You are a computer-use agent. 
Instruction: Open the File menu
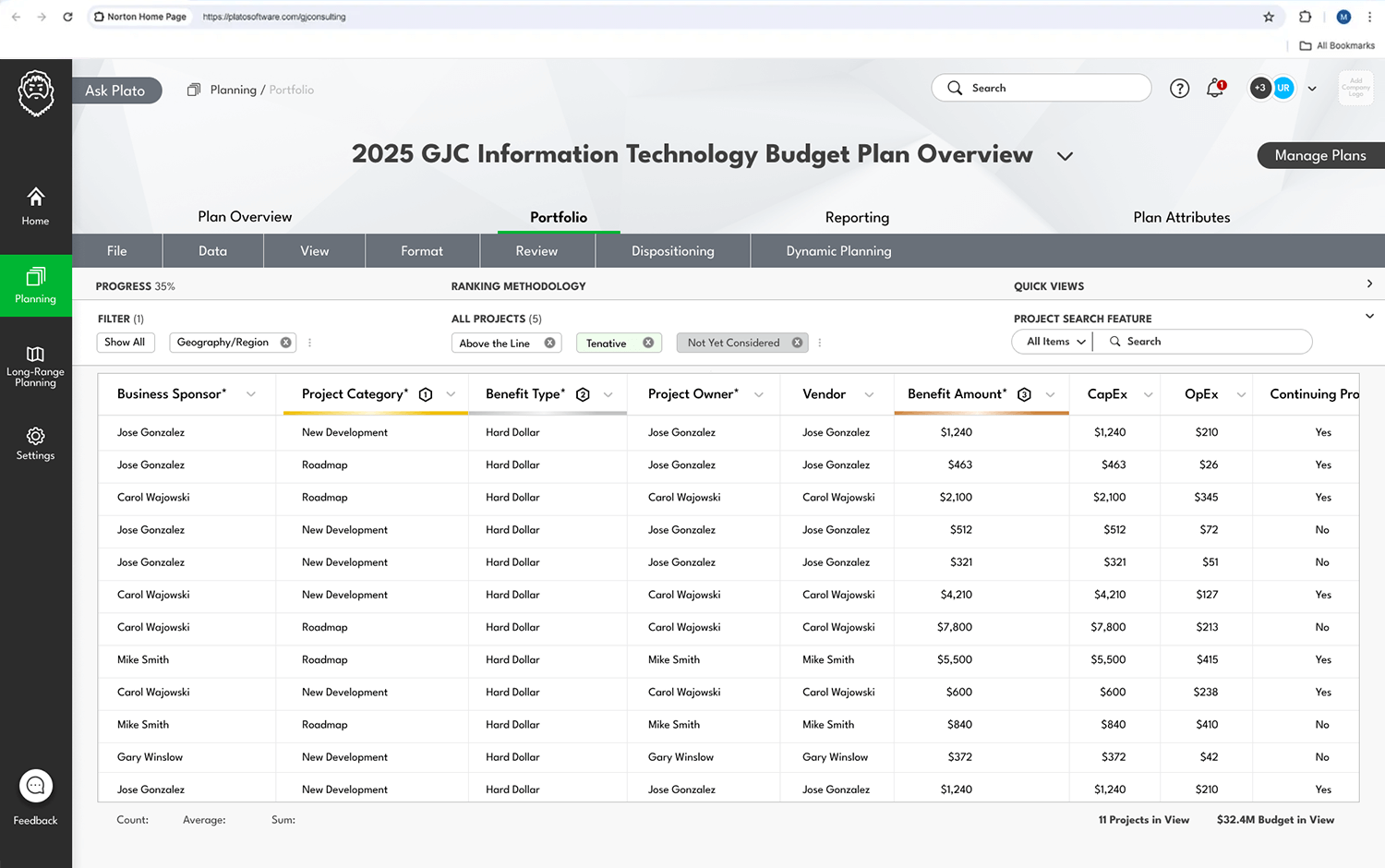coord(117,251)
